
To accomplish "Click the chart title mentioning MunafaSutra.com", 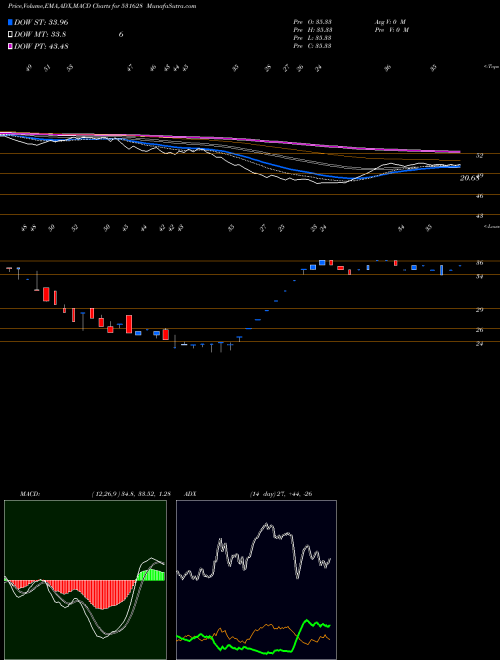I will [x=102, y=7].
